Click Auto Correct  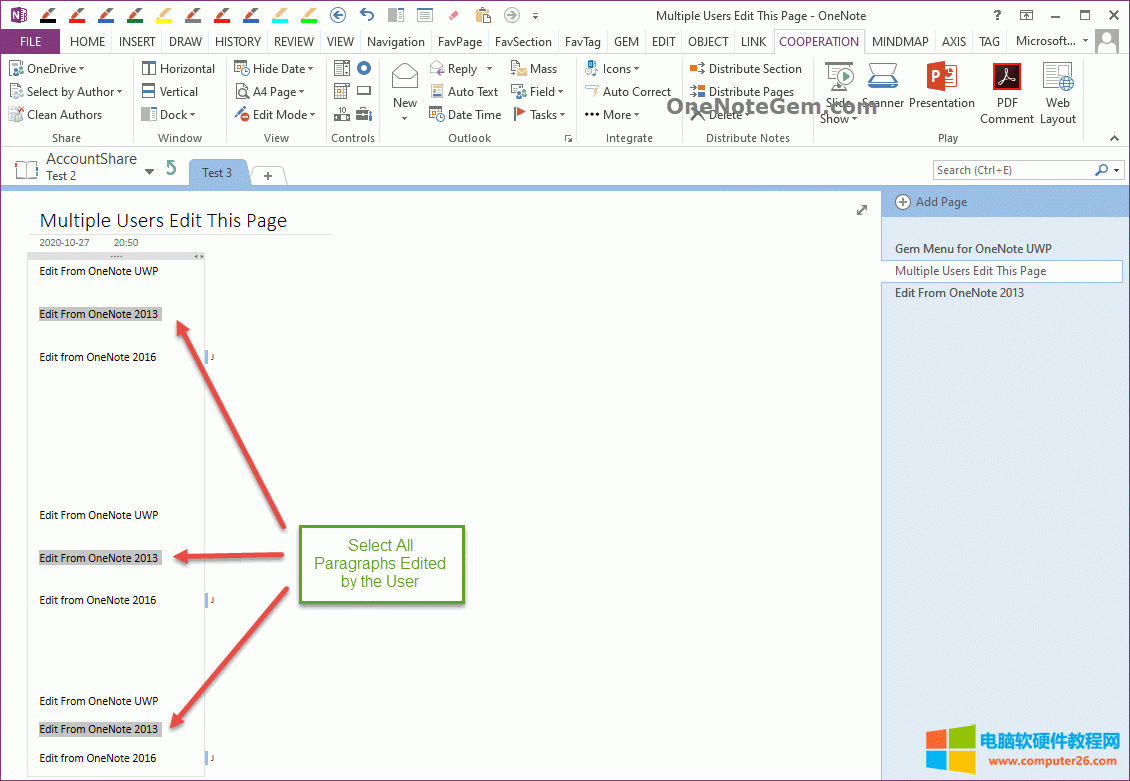[x=628, y=92]
